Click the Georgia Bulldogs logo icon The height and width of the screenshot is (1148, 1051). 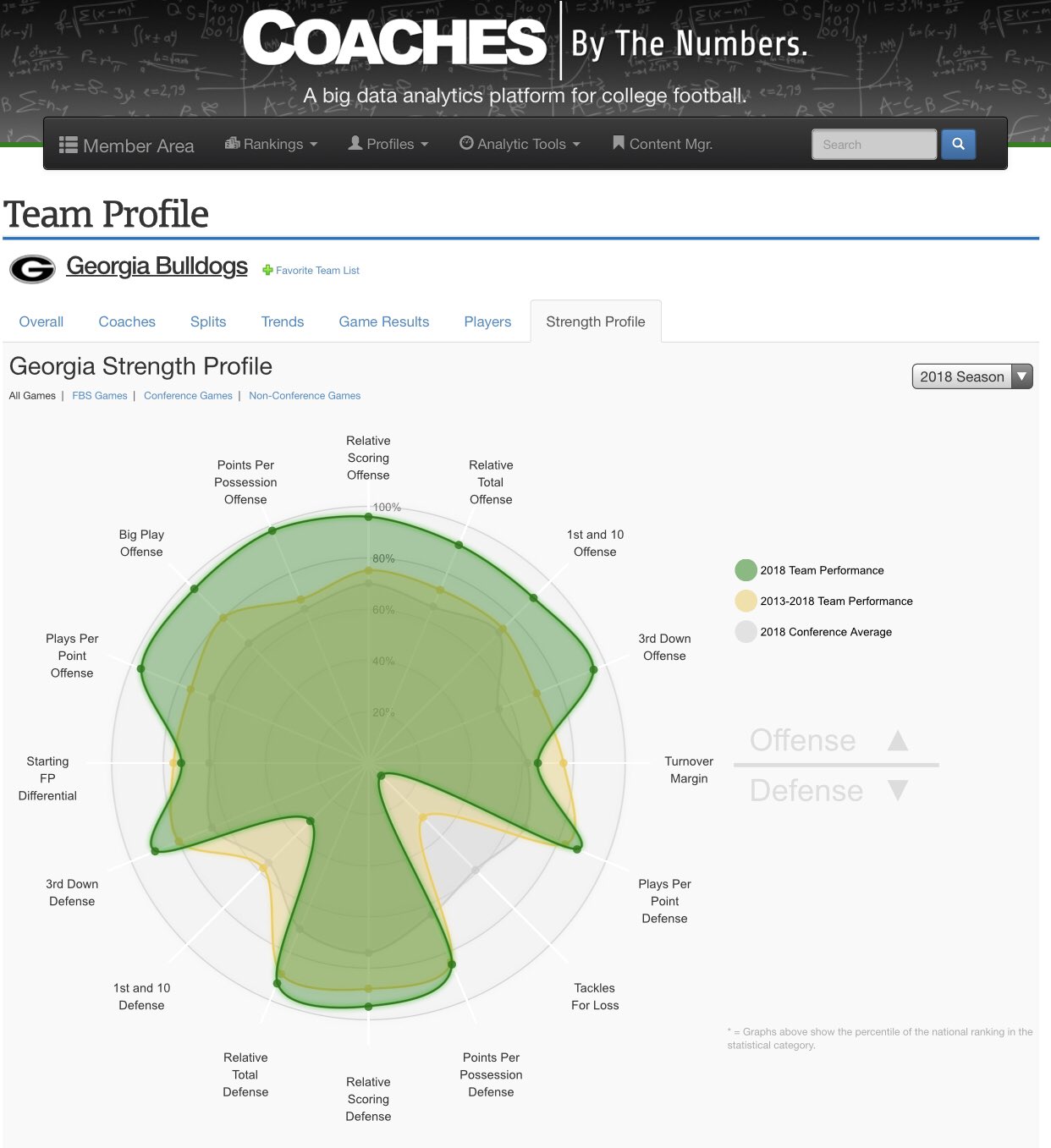(32, 269)
